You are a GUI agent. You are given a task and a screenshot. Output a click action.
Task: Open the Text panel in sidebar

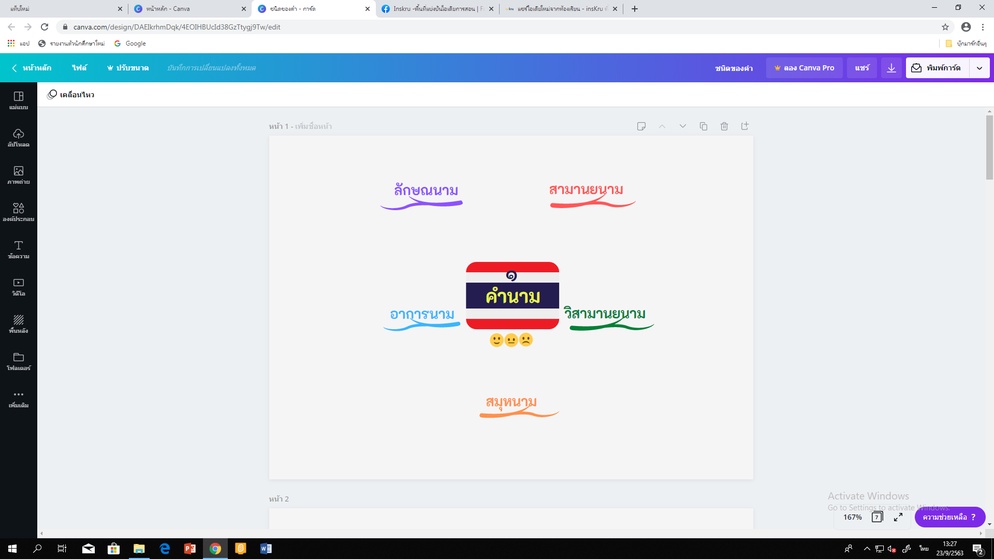pos(18,250)
